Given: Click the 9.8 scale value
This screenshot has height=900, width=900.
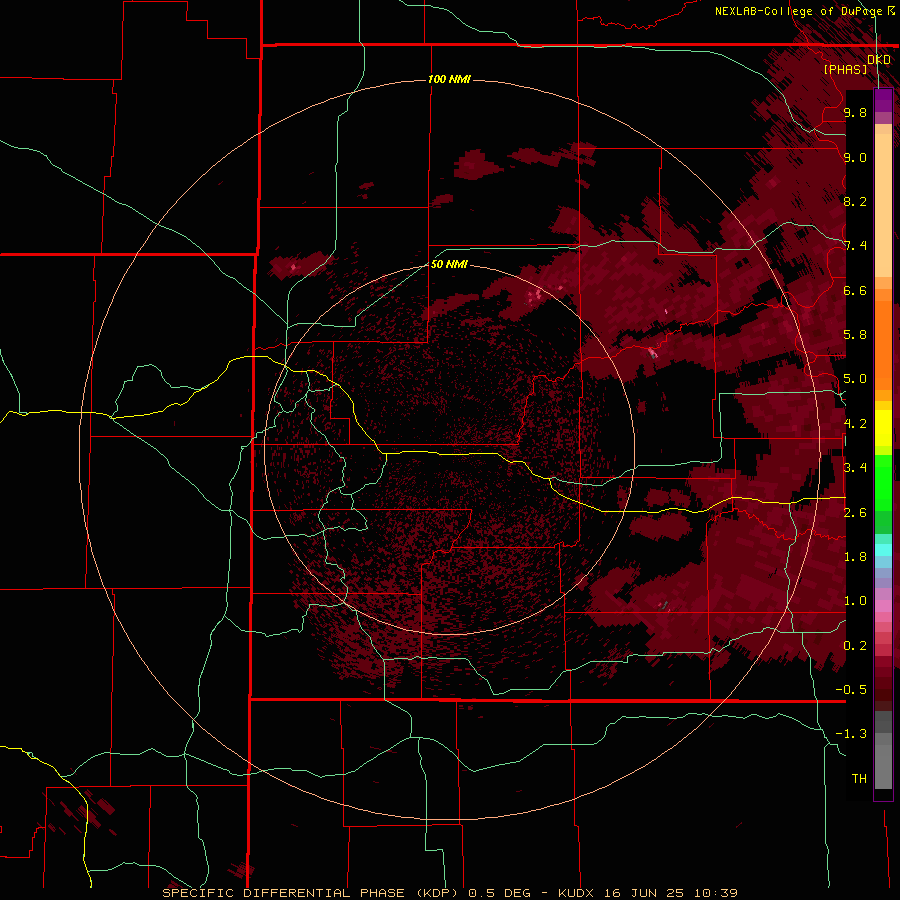Looking at the screenshot, I should click(x=855, y=112).
